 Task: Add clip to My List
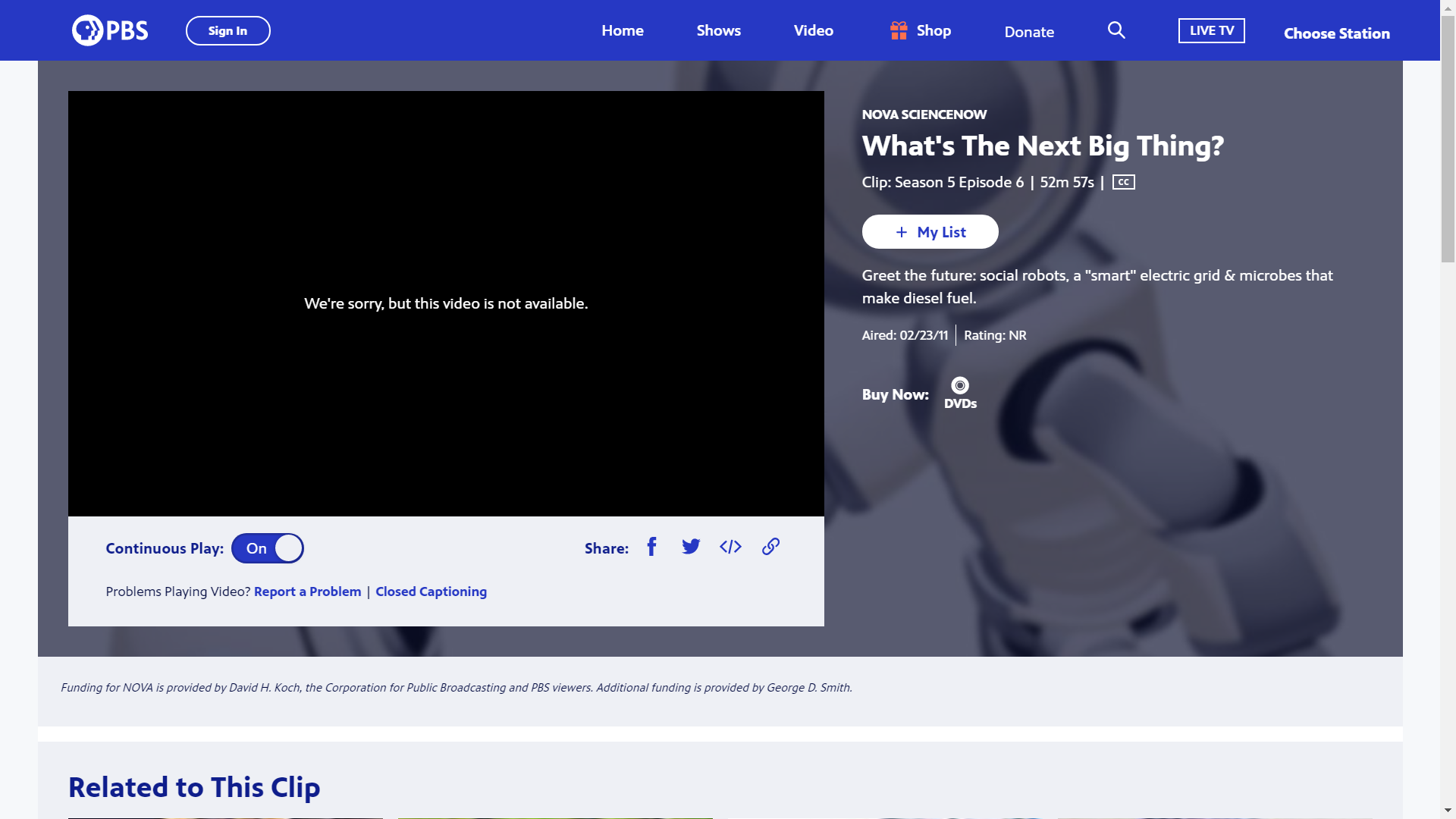(930, 232)
